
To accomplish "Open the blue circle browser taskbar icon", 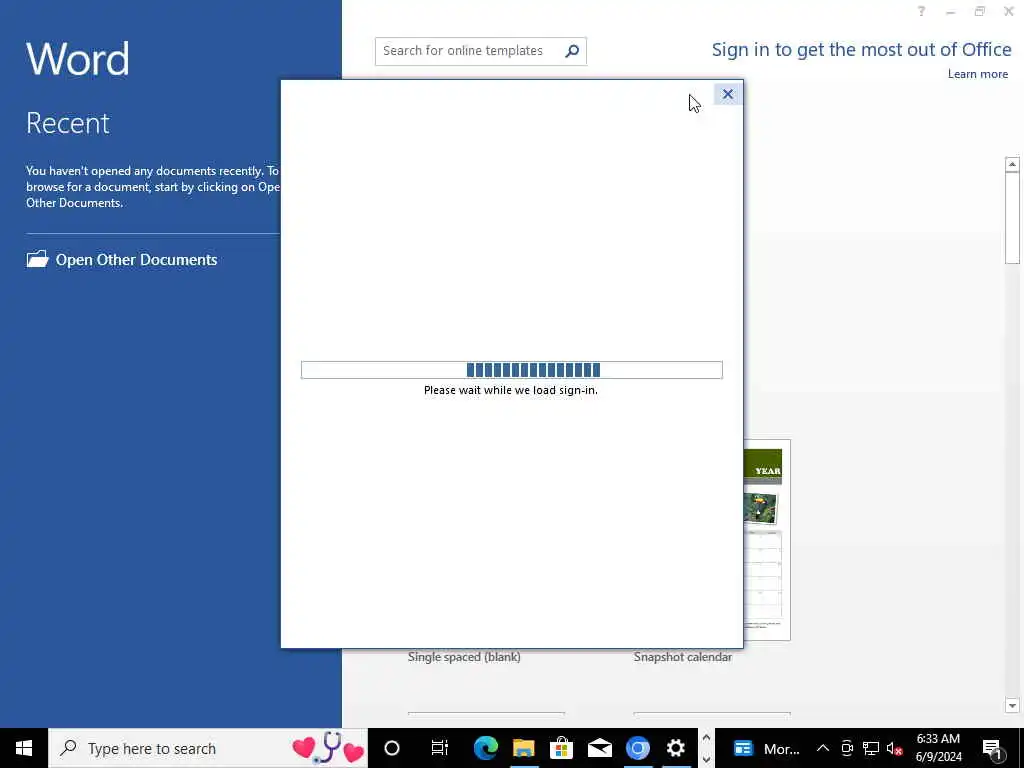I will pyautogui.click(x=637, y=748).
